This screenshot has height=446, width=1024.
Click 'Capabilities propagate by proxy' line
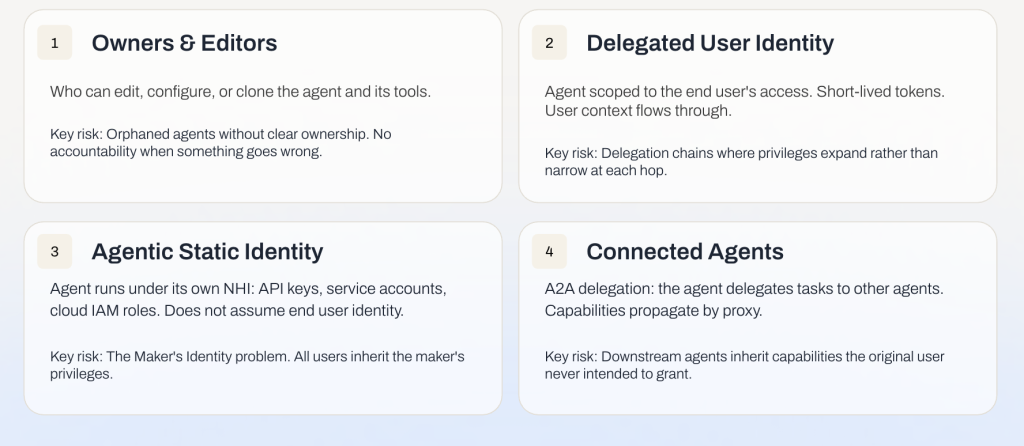click(654, 311)
